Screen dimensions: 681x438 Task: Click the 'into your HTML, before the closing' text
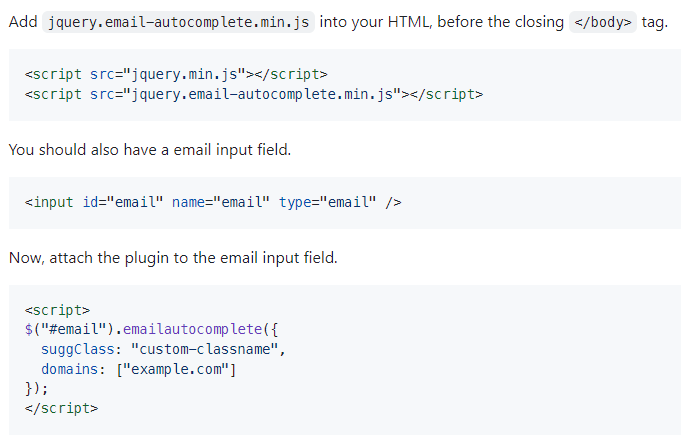click(x=442, y=22)
